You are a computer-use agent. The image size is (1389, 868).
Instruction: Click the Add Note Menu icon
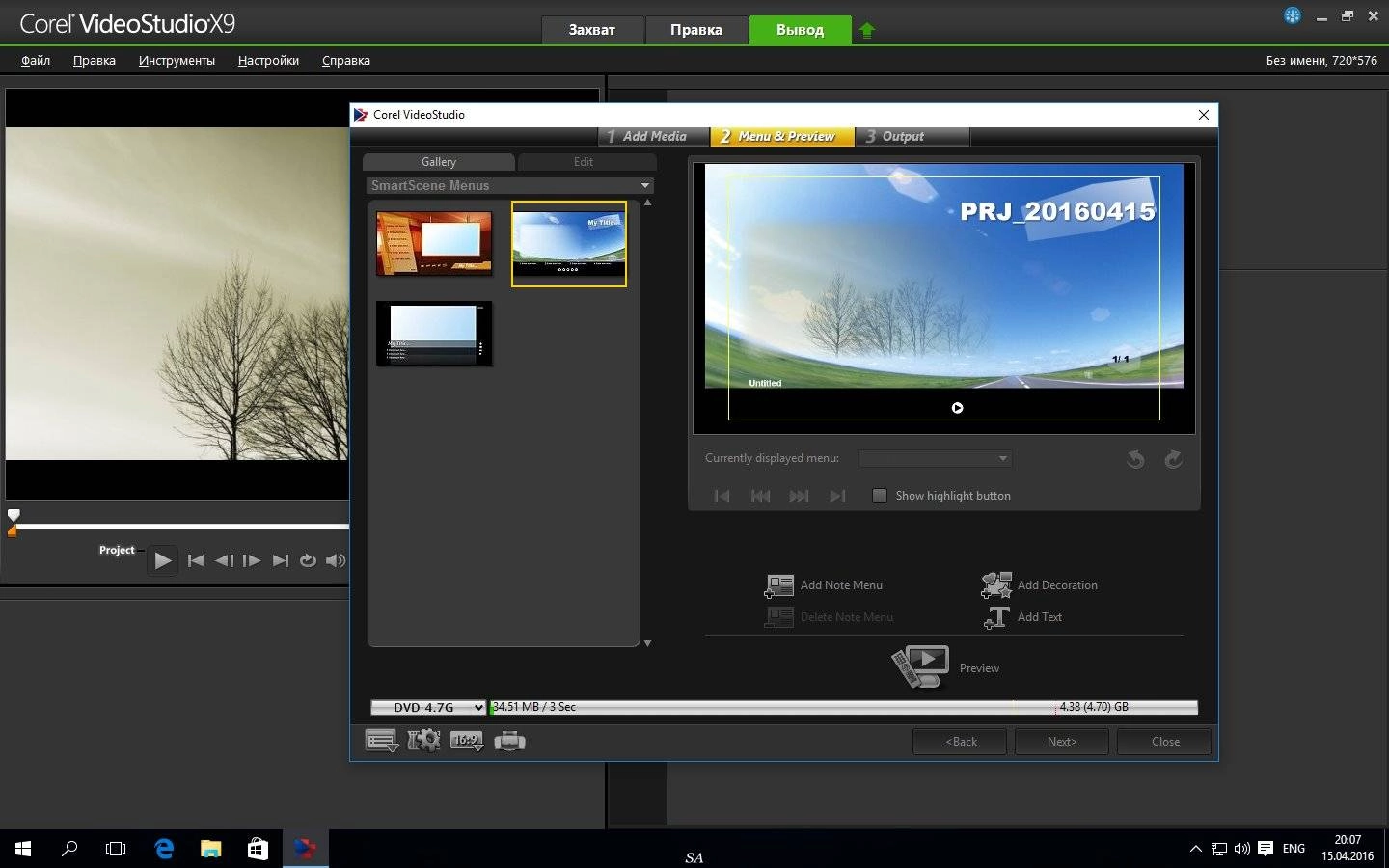pyautogui.click(x=778, y=585)
